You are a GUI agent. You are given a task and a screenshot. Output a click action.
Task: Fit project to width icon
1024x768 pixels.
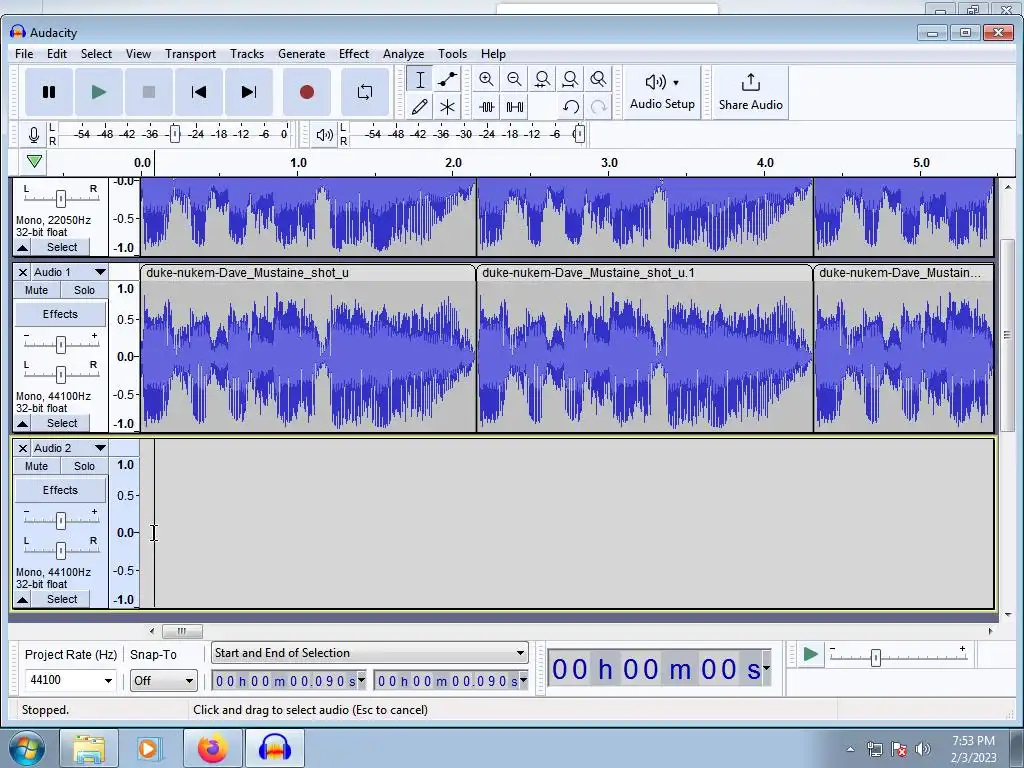click(x=570, y=80)
